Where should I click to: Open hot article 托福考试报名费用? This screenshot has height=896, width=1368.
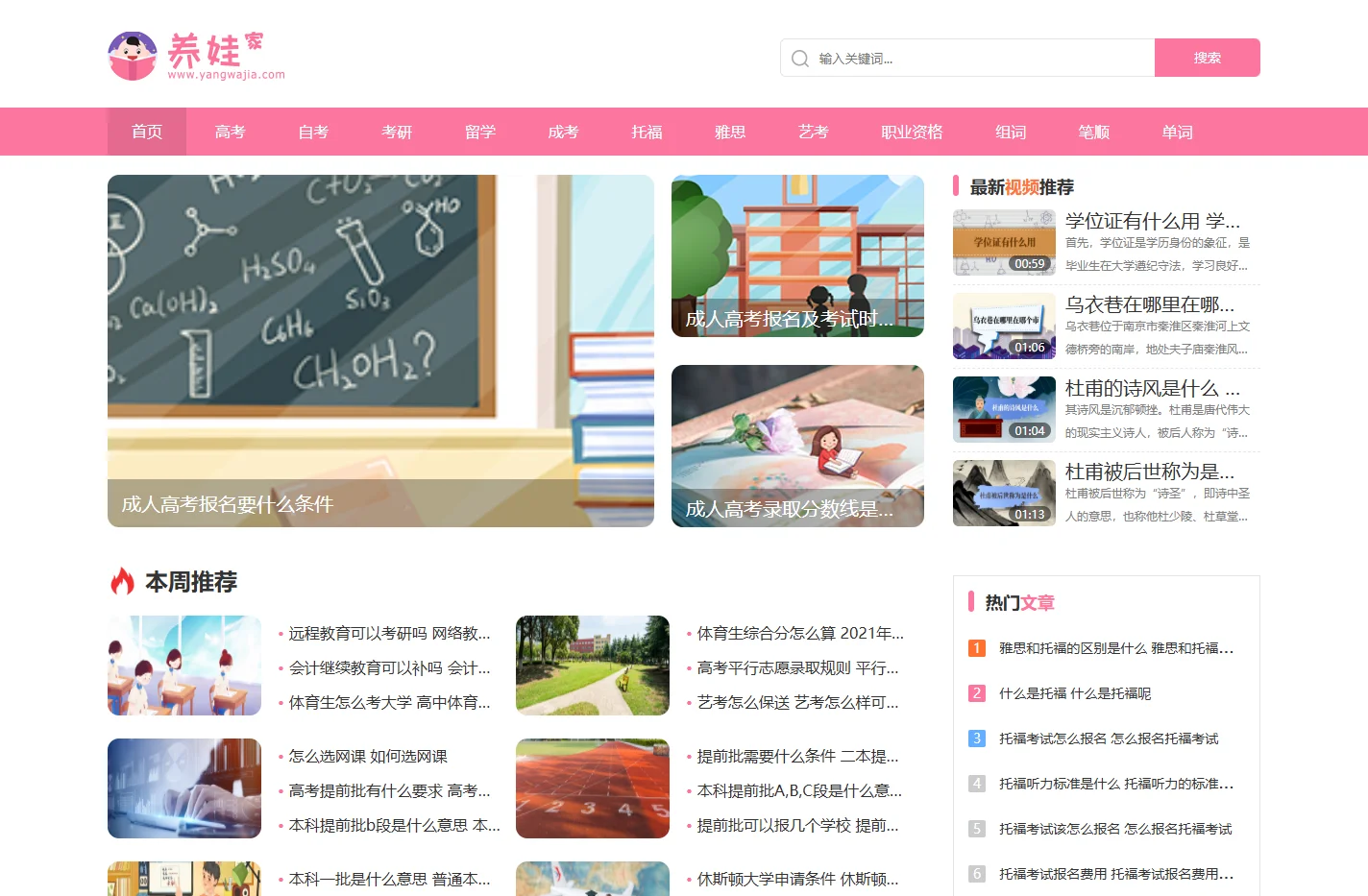[1115, 874]
